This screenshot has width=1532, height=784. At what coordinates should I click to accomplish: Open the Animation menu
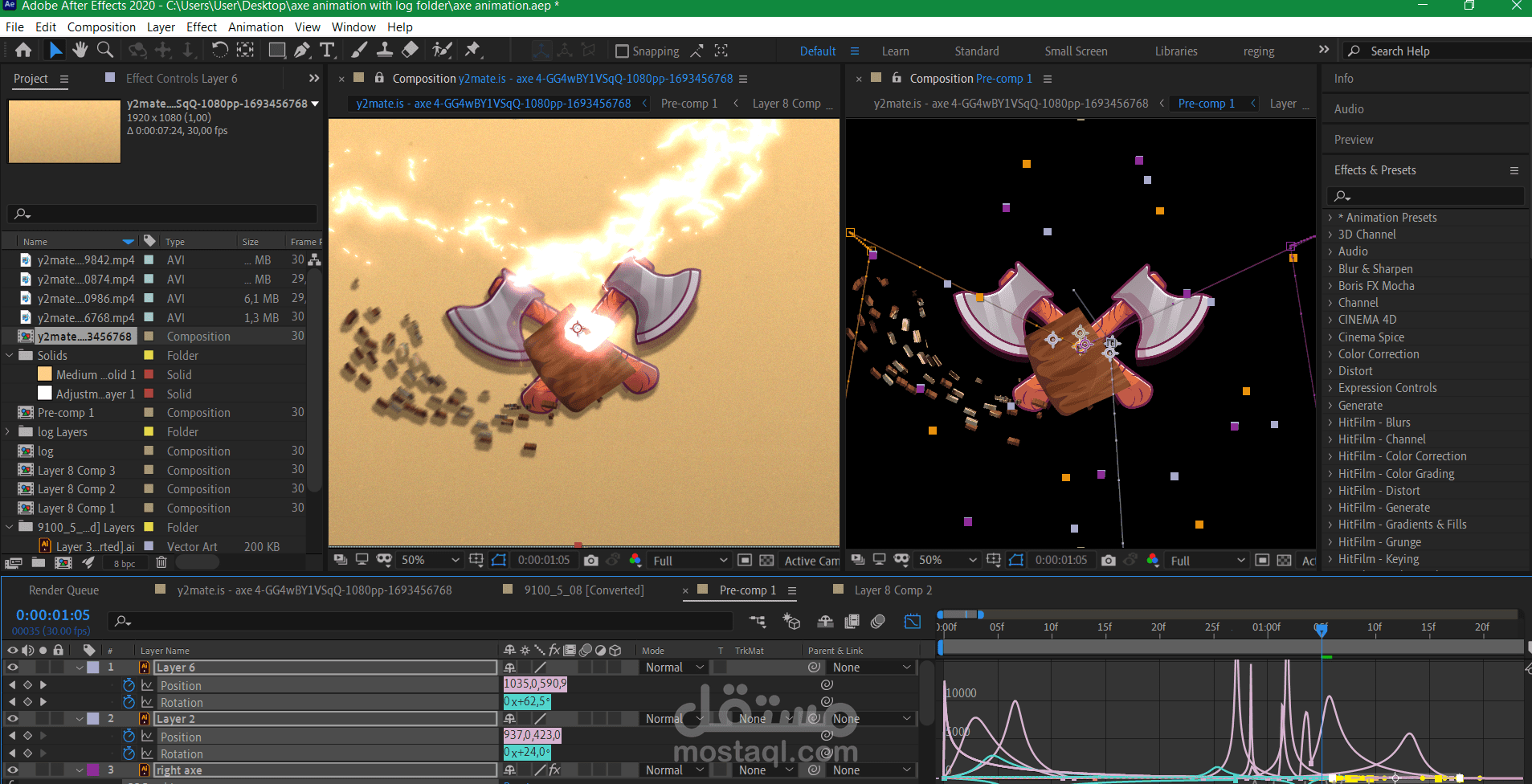[x=255, y=27]
